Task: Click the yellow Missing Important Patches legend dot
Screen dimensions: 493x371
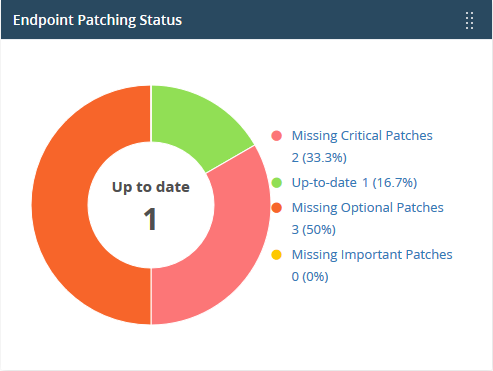Action: pos(277,255)
